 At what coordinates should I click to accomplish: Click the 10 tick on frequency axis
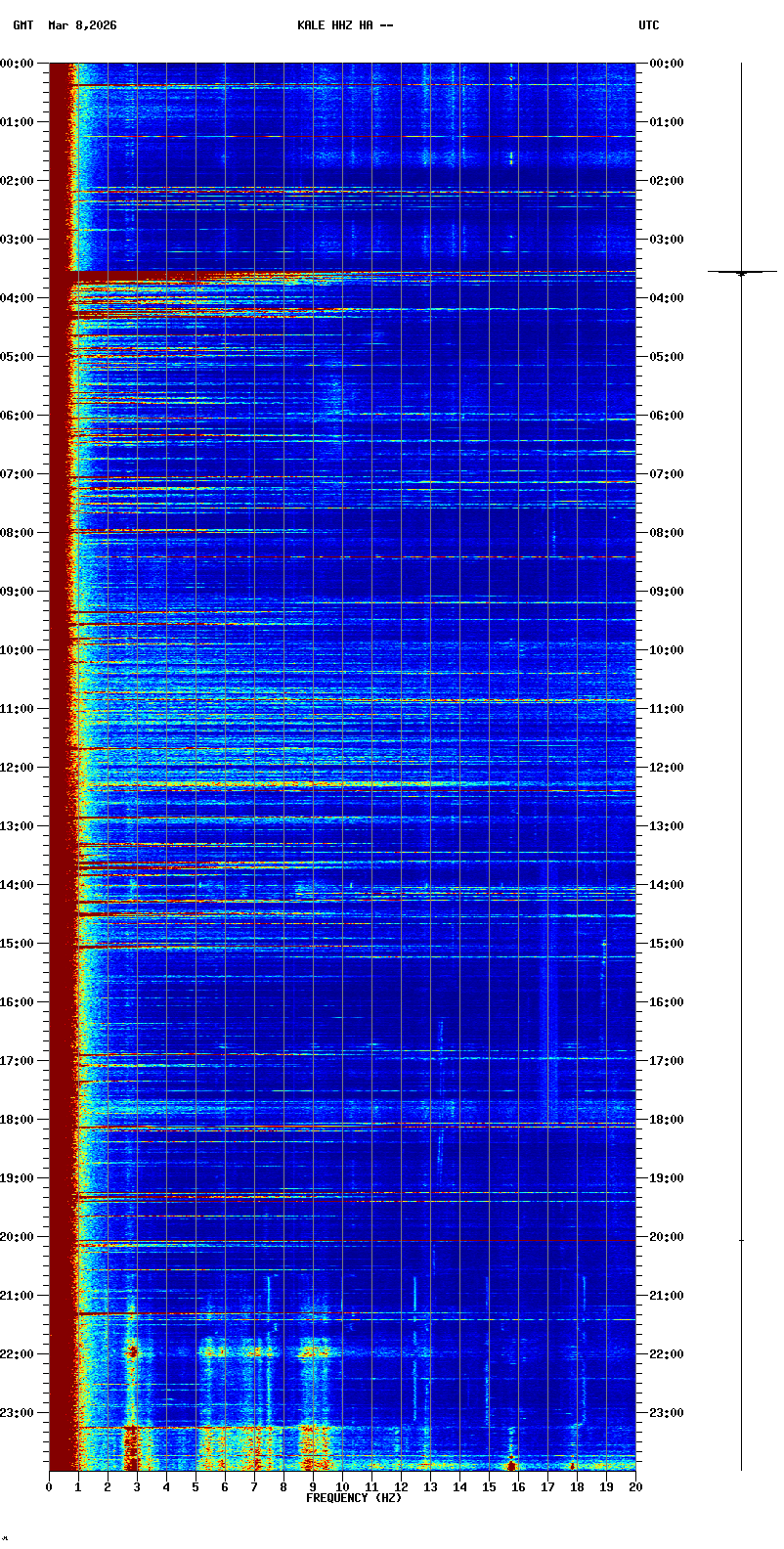342,1486
